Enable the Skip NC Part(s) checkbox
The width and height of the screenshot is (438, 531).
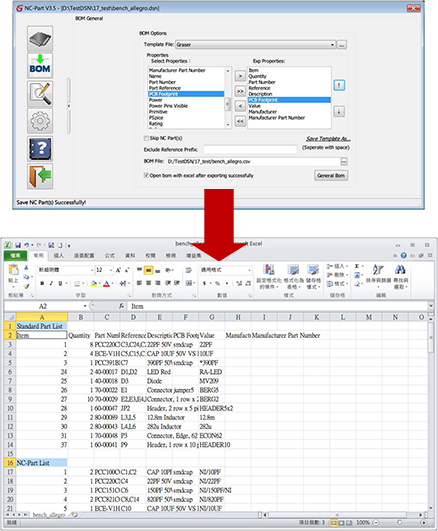pyautogui.click(x=146, y=138)
